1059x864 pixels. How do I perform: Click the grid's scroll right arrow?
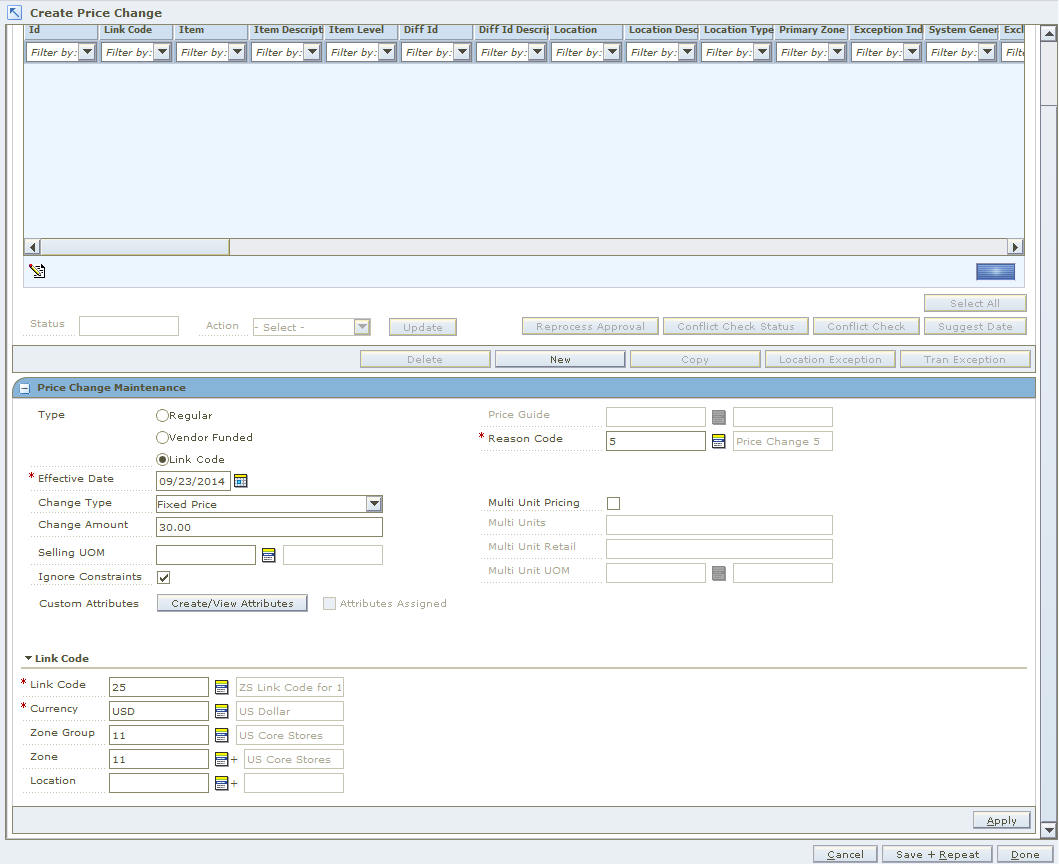tap(1015, 247)
